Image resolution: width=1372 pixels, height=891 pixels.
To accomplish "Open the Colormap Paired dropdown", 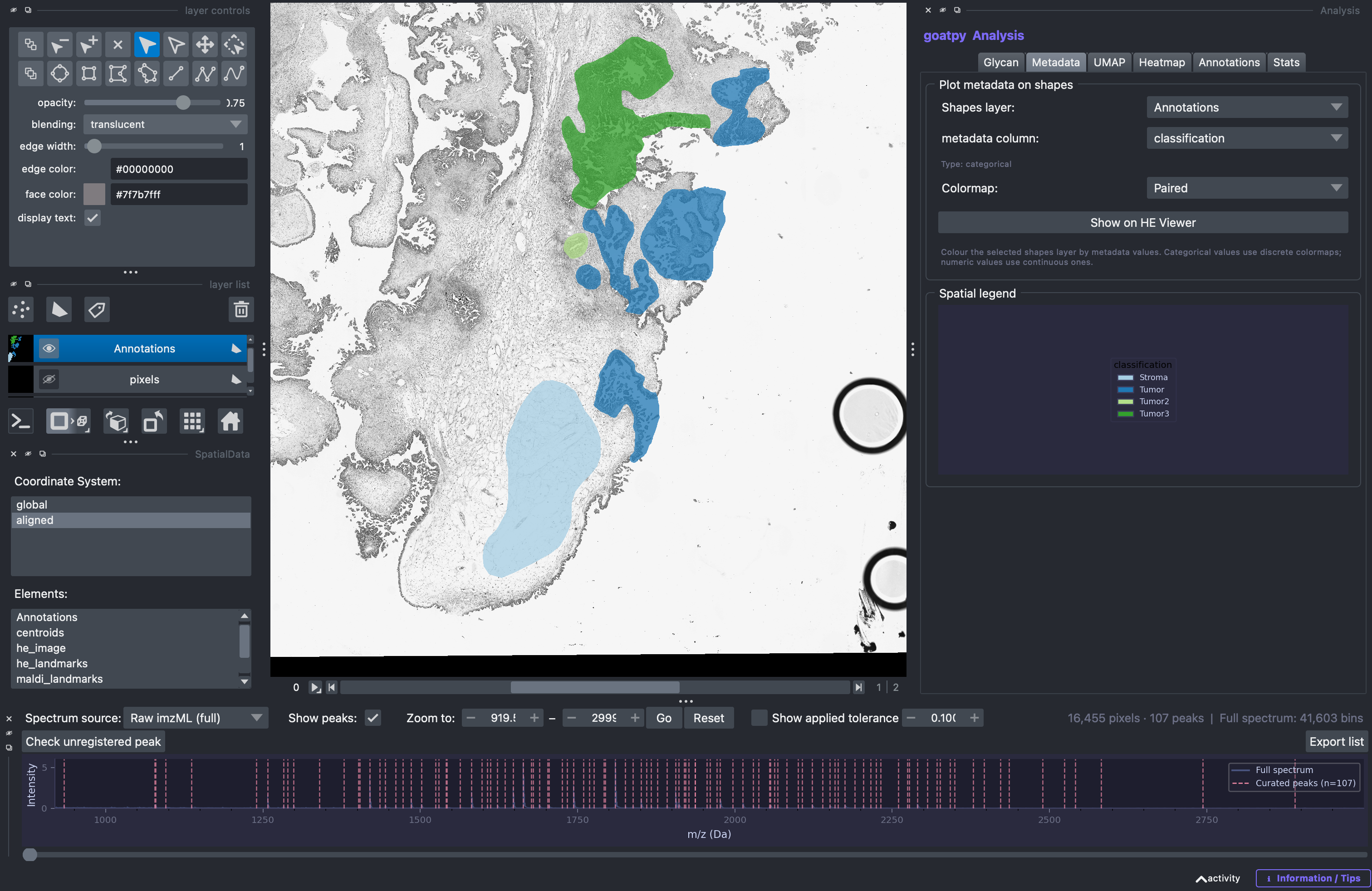I will tap(1247, 188).
